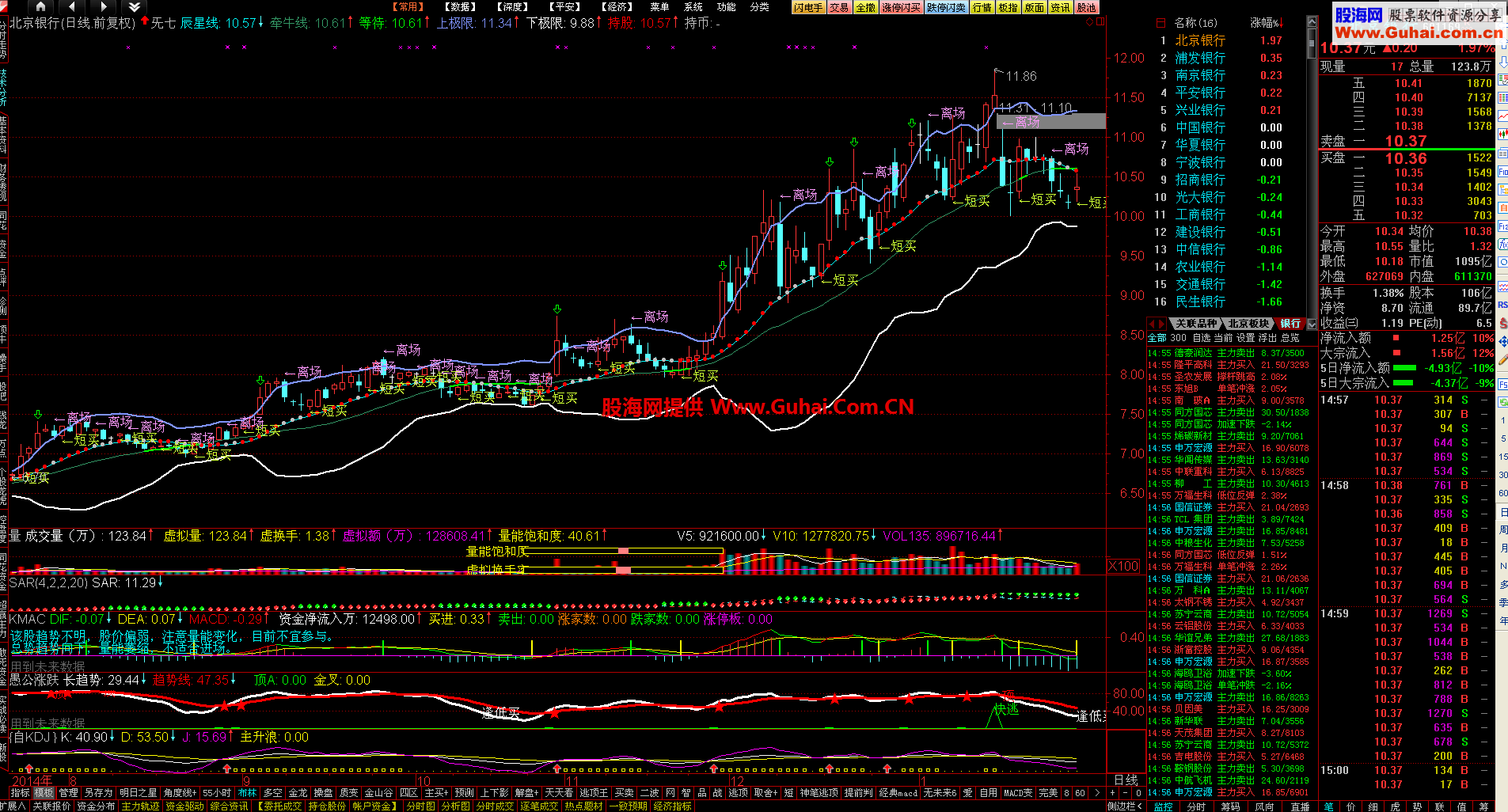
Task: Select the 60 period tab
Action: coord(1079,792)
